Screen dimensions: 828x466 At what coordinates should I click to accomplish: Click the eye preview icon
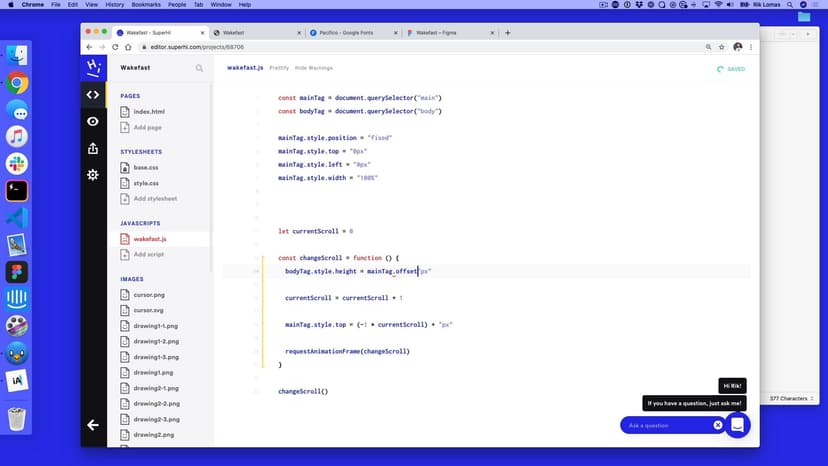pos(93,121)
